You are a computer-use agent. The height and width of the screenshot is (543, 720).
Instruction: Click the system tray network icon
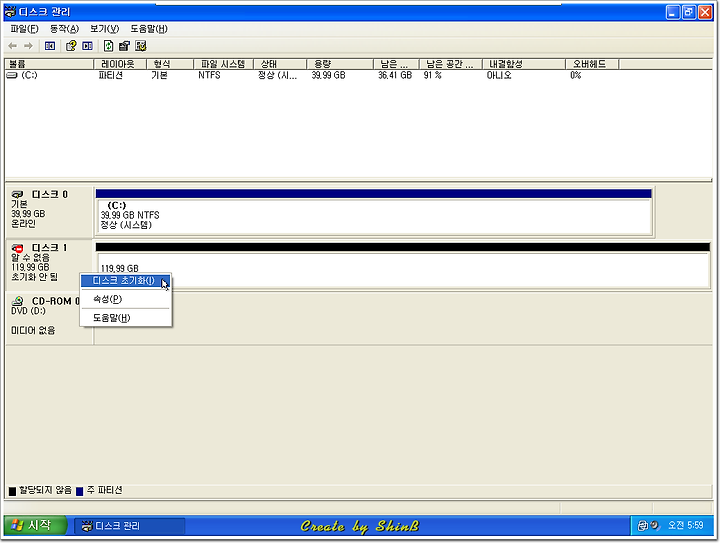click(643, 526)
